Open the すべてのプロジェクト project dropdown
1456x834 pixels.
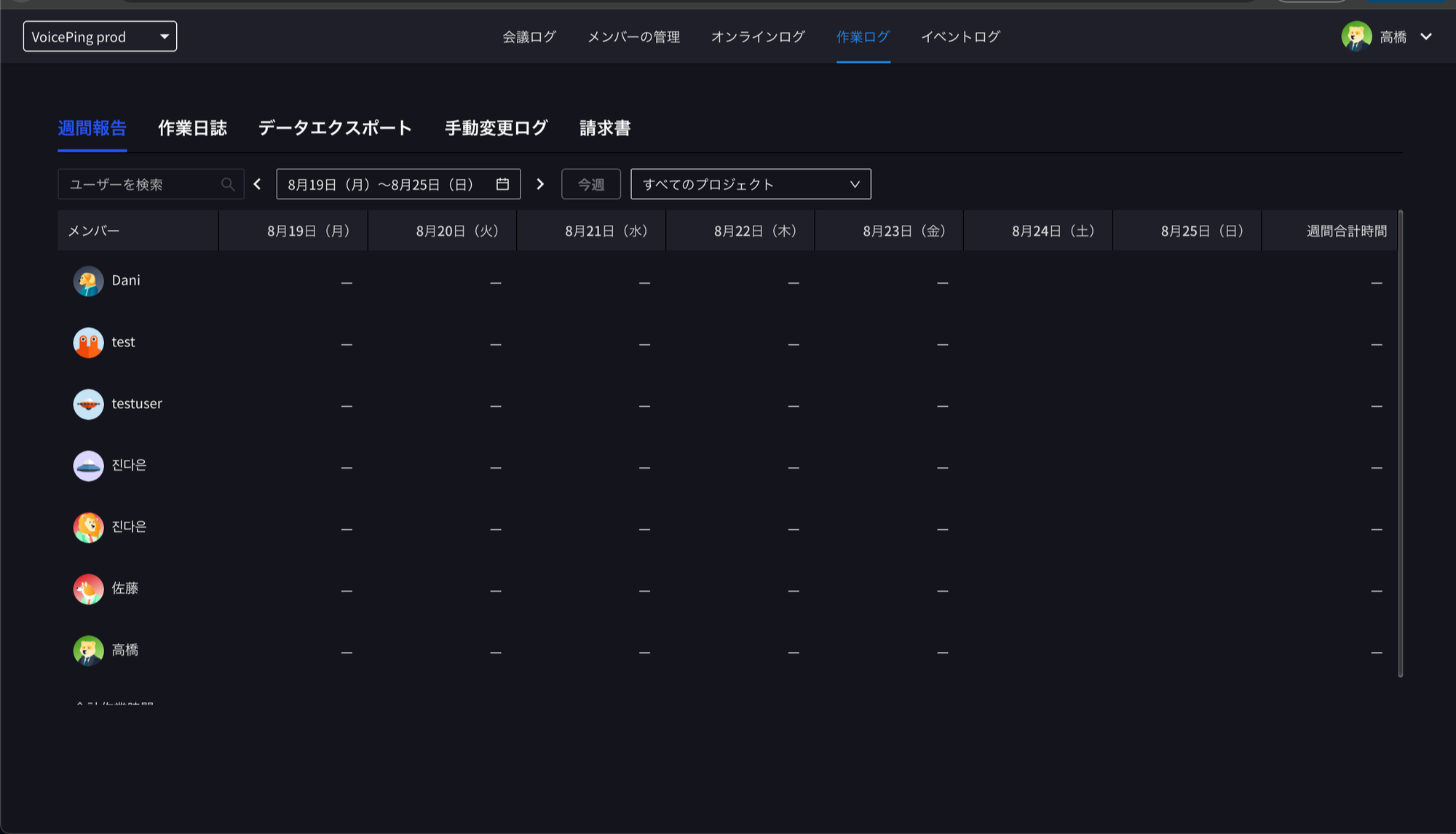pyautogui.click(x=751, y=184)
